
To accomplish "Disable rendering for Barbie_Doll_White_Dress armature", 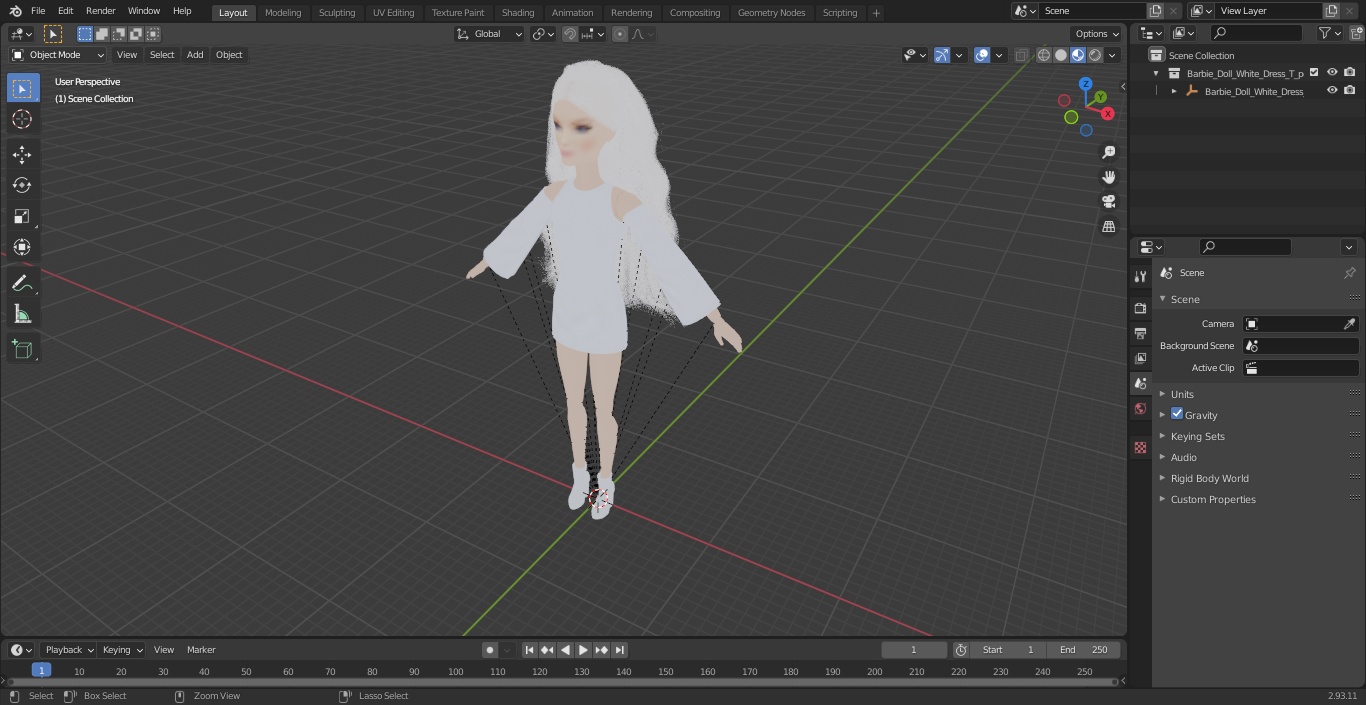I will click(x=1350, y=91).
